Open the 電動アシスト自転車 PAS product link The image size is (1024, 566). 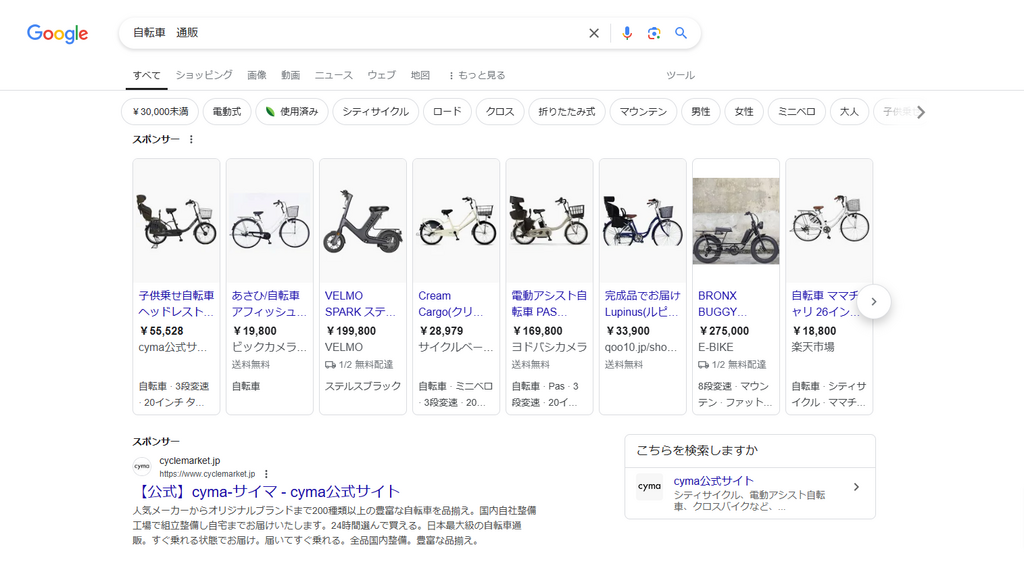tap(549, 304)
